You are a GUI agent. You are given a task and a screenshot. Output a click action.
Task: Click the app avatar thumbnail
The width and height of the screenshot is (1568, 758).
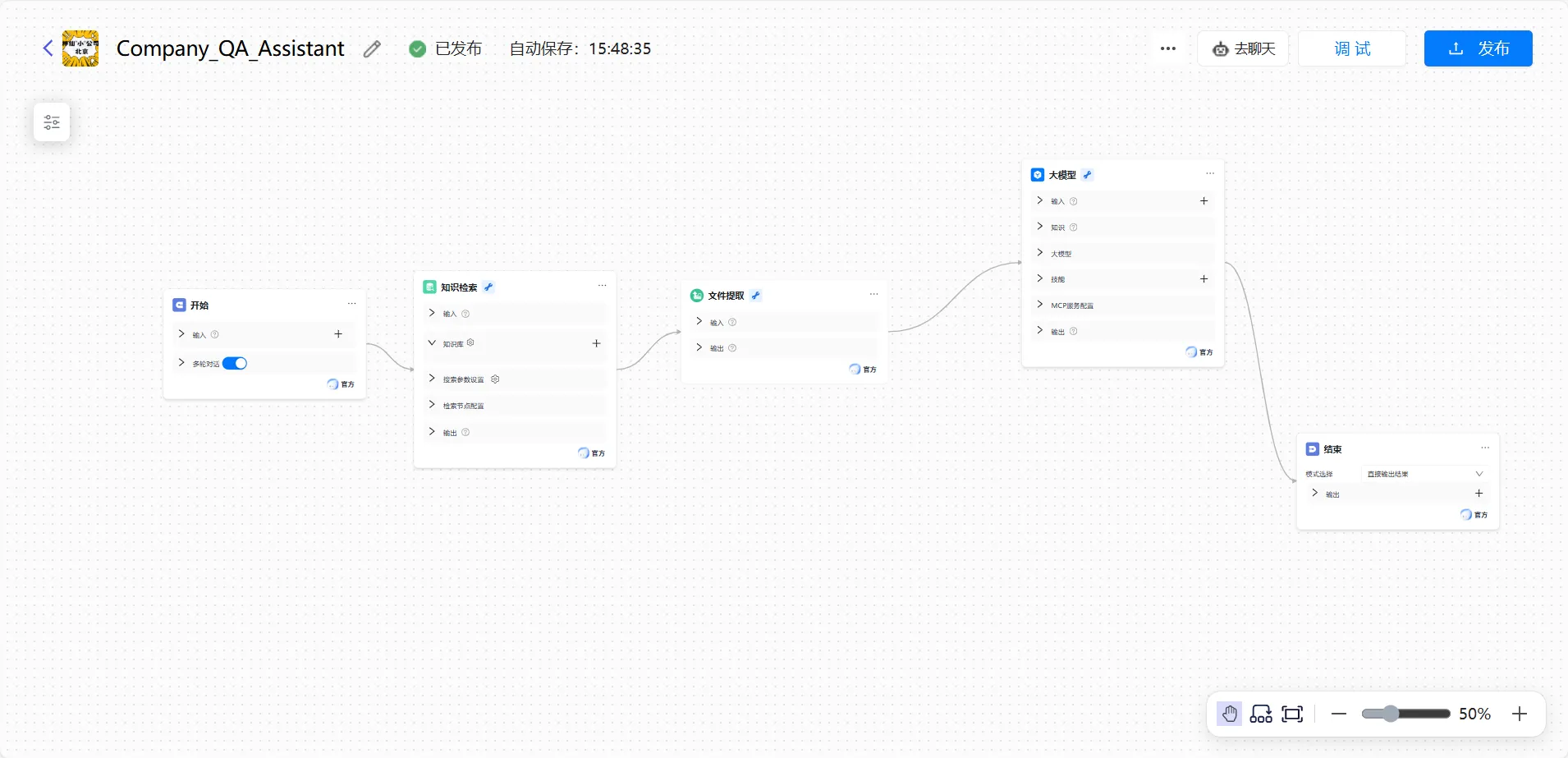pyautogui.click(x=80, y=48)
